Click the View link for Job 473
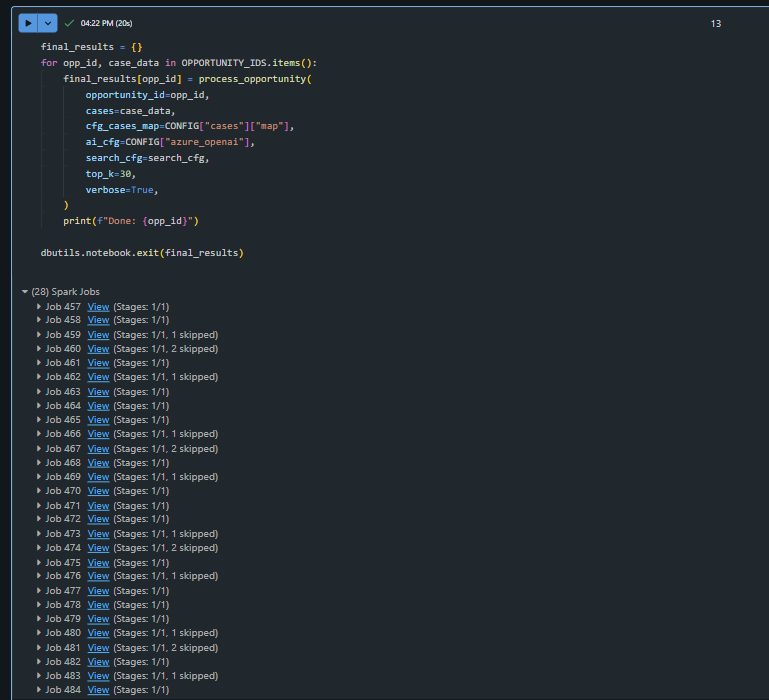769x700 pixels. coord(98,534)
